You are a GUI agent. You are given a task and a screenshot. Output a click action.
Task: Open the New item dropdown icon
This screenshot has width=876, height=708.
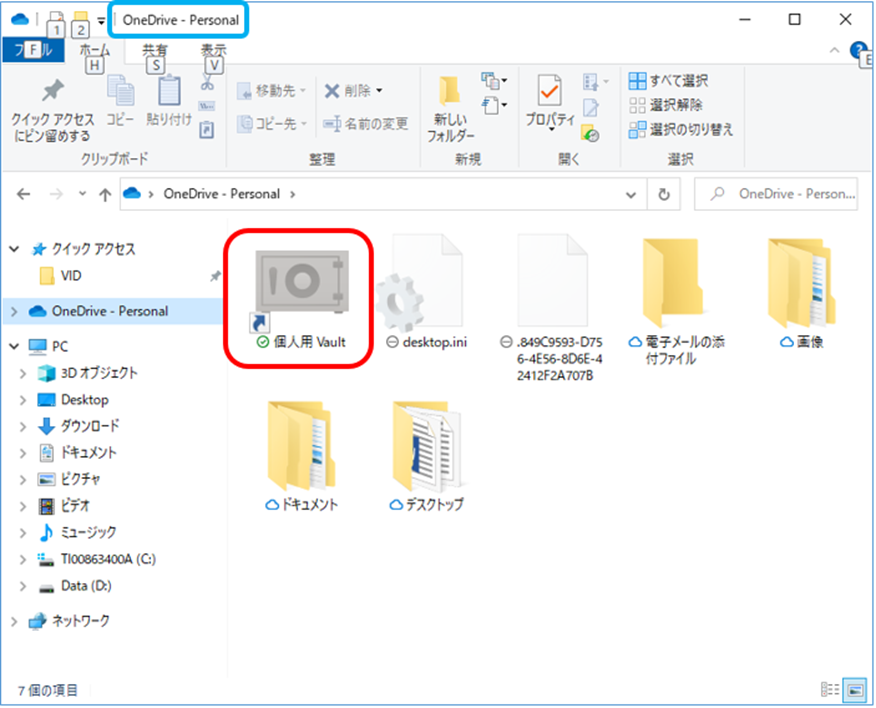[494, 81]
